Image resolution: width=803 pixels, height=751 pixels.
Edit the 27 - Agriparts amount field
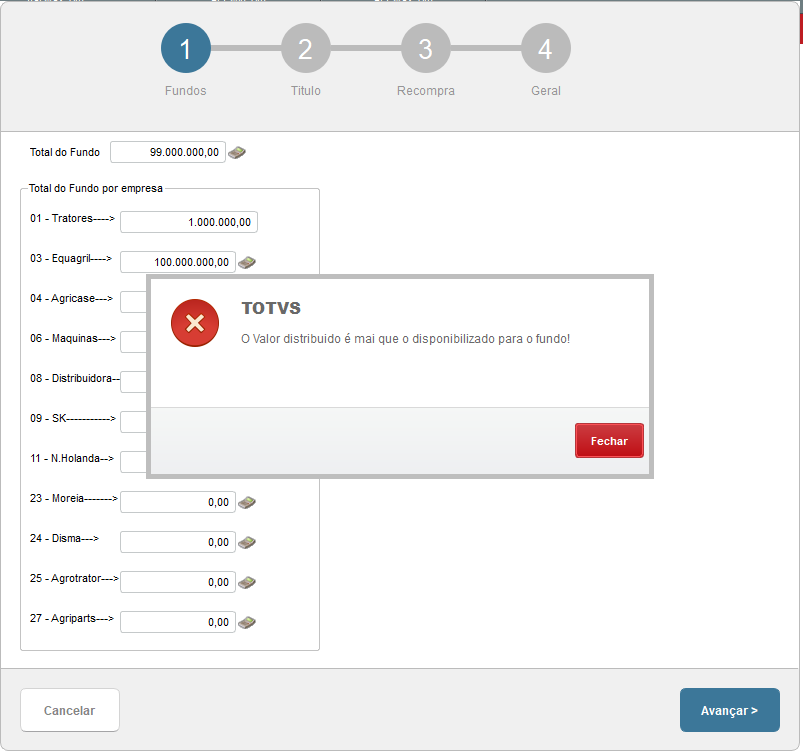click(x=178, y=622)
